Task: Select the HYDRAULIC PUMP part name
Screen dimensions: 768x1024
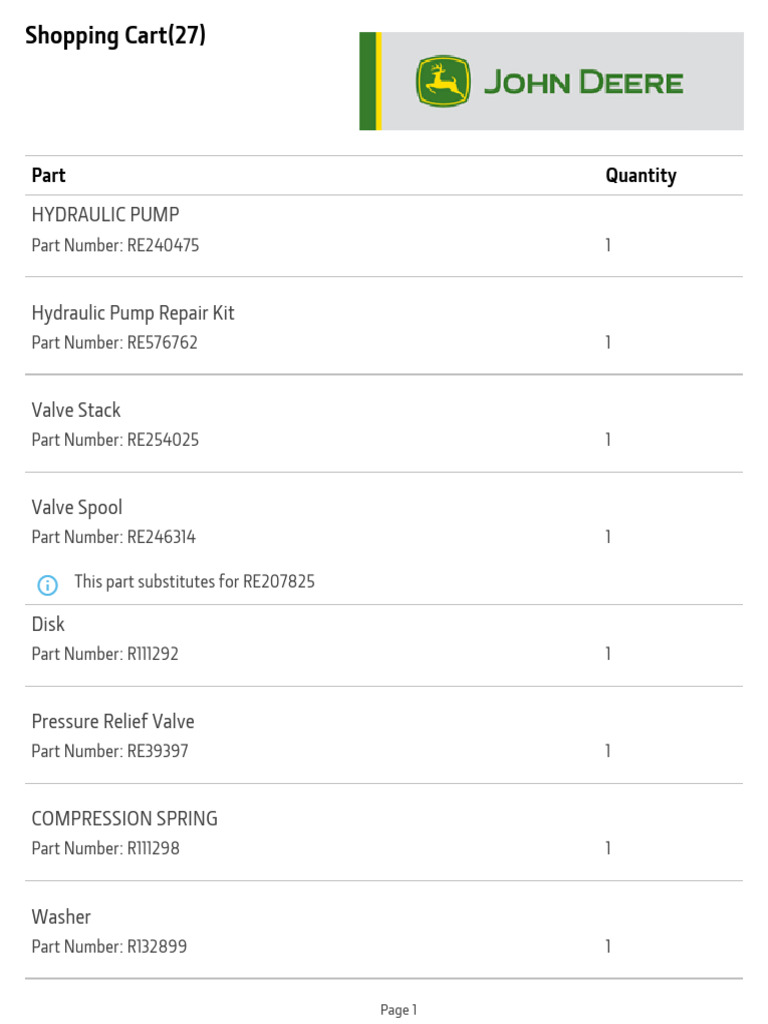Action: [105, 214]
